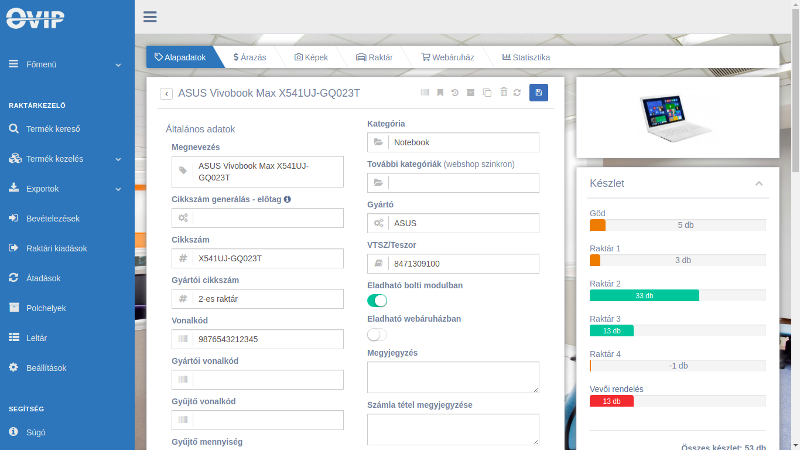The height and width of the screenshot is (450, 800).
Task: Click the Cikkszám field with X541UJ-GQ023T
Action: click(x=257, y=258)
